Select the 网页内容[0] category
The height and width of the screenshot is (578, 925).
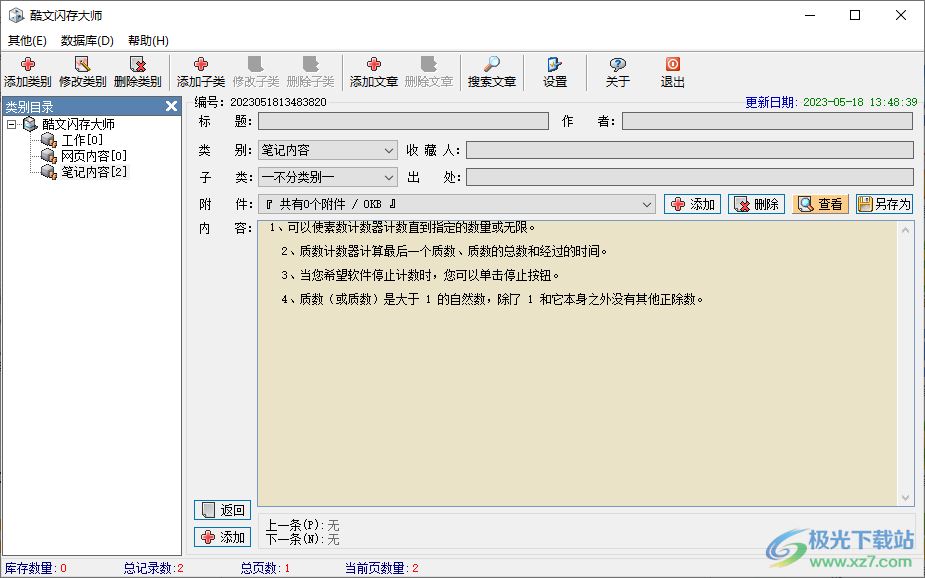[94, 156]
